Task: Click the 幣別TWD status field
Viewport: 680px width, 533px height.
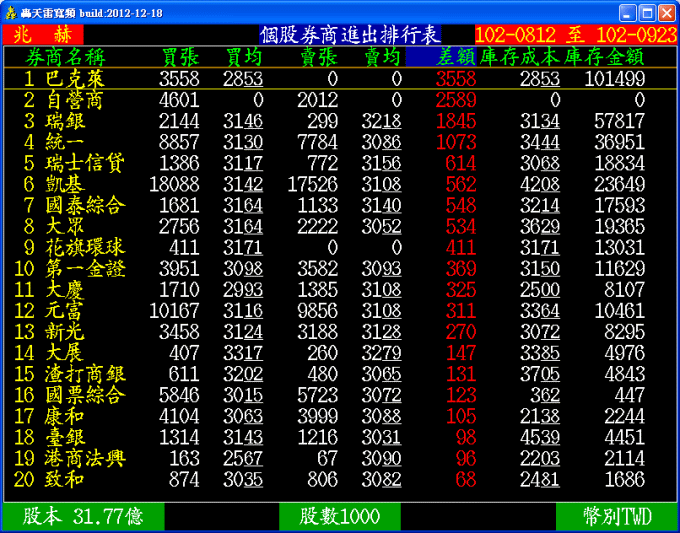Action: point(617,517)
